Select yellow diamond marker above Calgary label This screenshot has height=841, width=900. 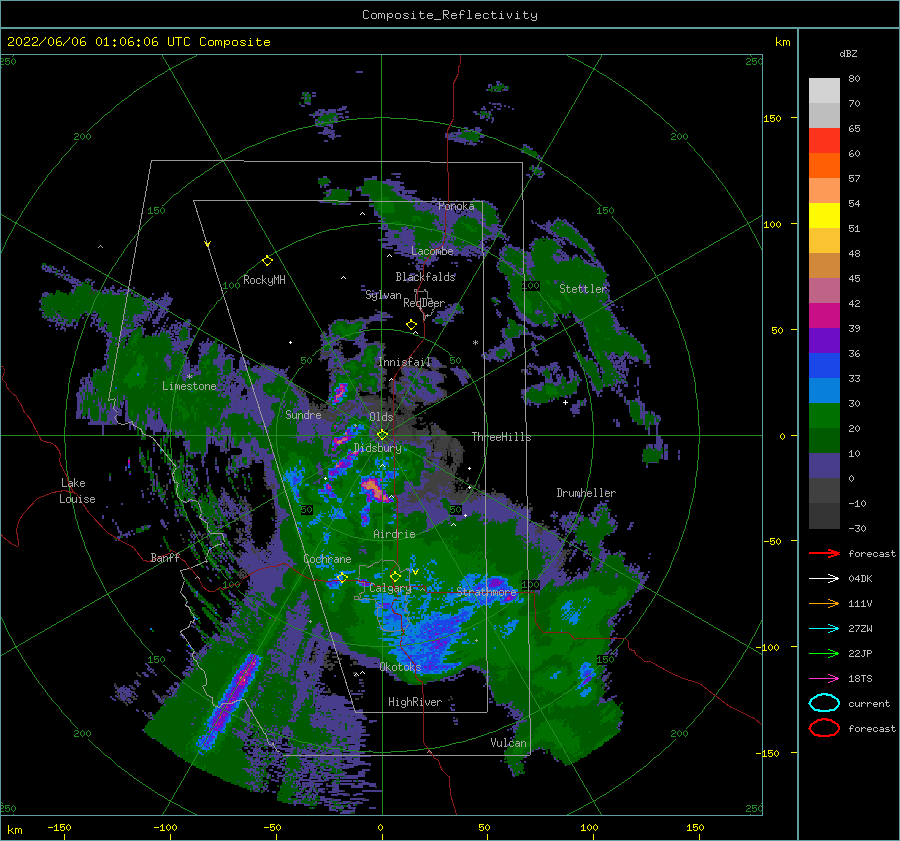tap(395, 576)
